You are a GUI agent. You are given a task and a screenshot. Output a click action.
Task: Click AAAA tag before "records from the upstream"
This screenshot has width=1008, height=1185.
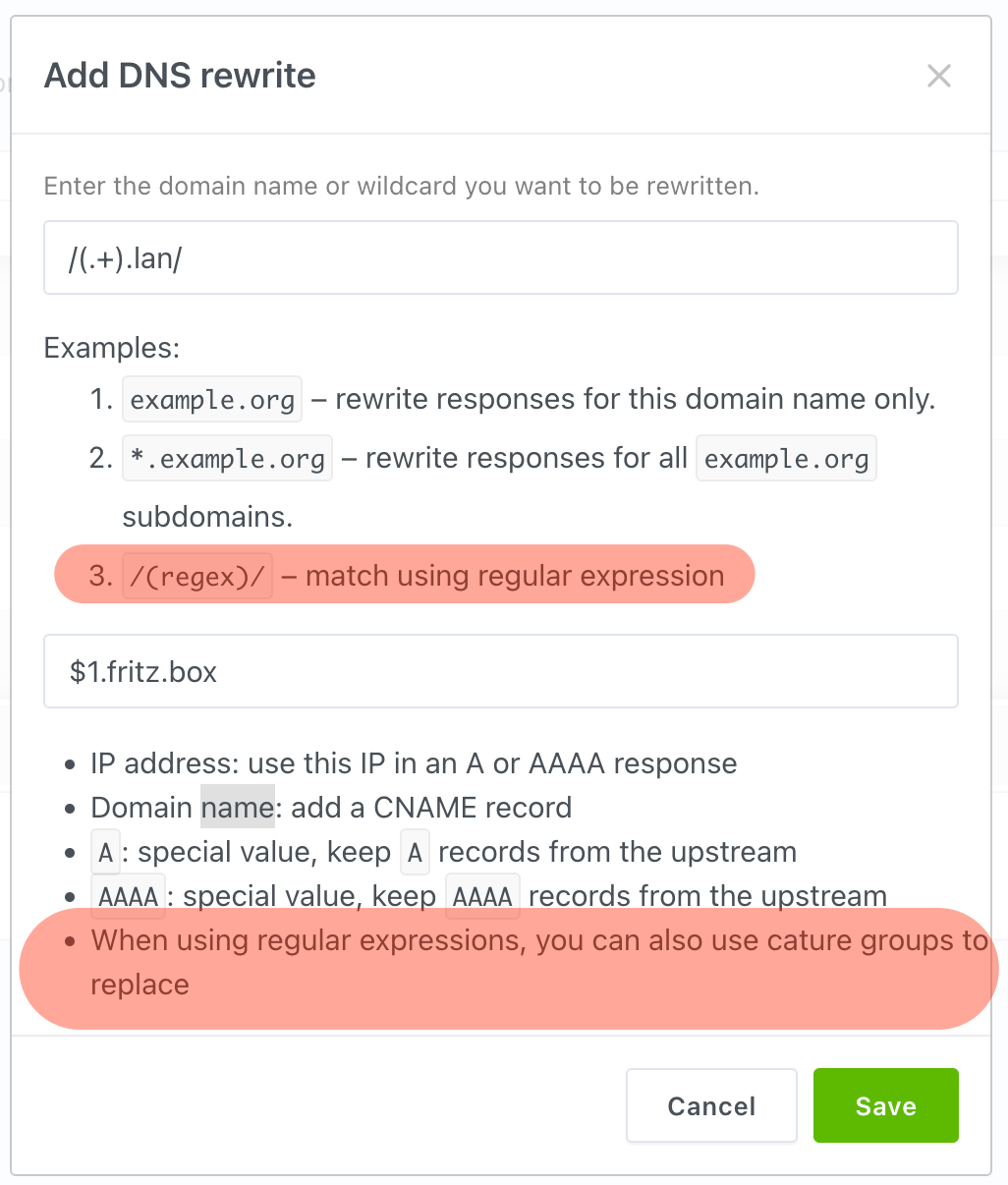point(482,896)
